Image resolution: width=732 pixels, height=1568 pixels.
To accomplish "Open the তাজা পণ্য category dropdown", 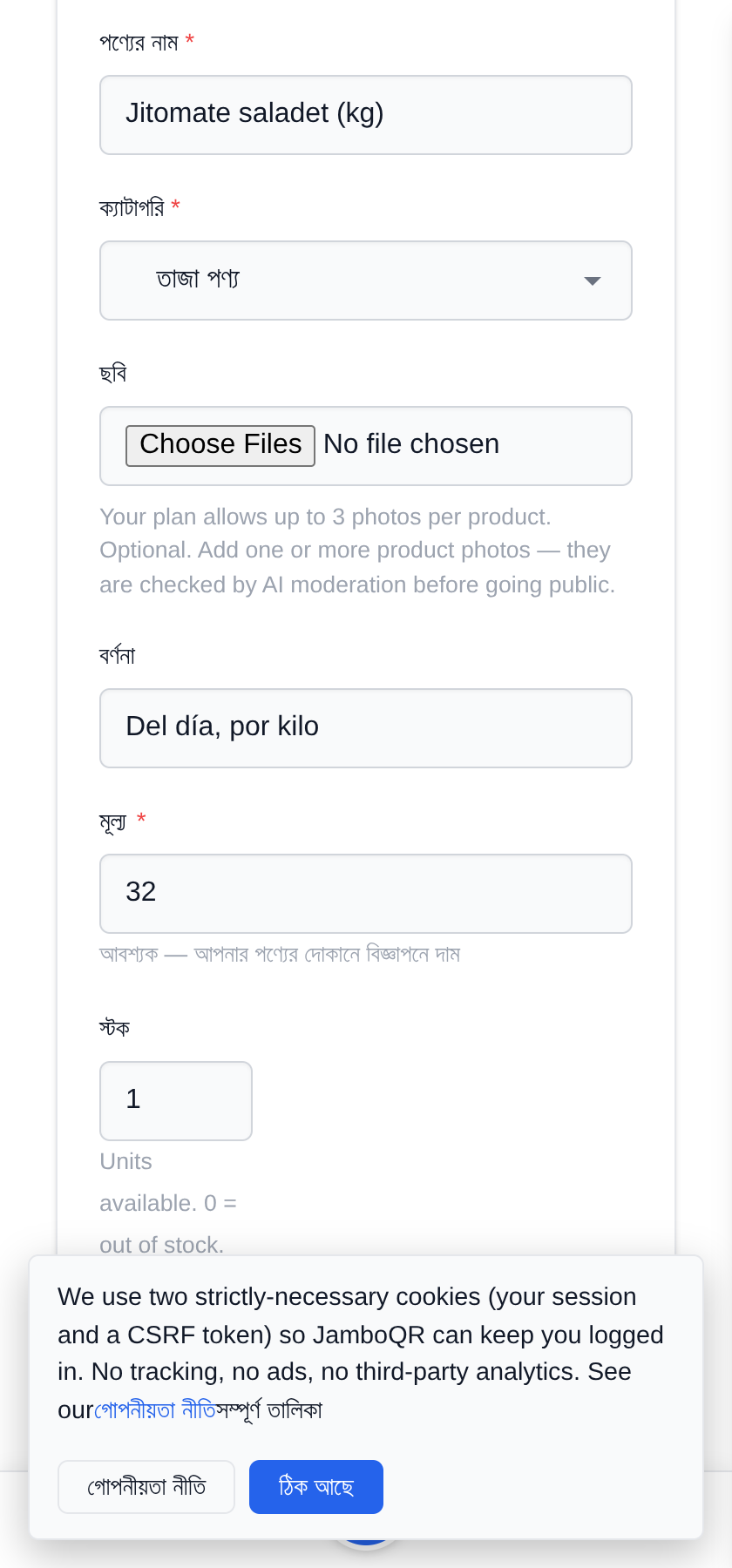I will point(366,280).
